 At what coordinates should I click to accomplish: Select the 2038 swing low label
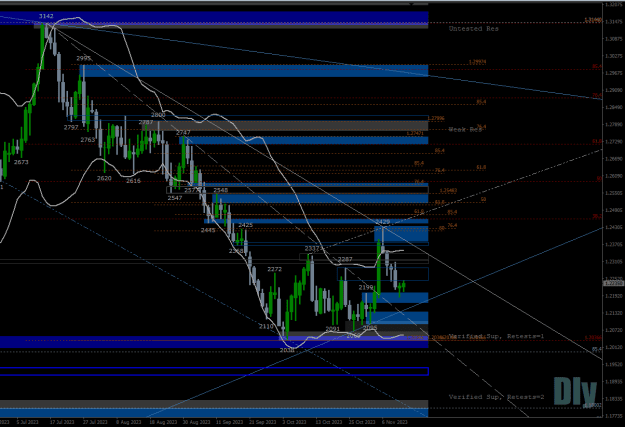[287, 350]
